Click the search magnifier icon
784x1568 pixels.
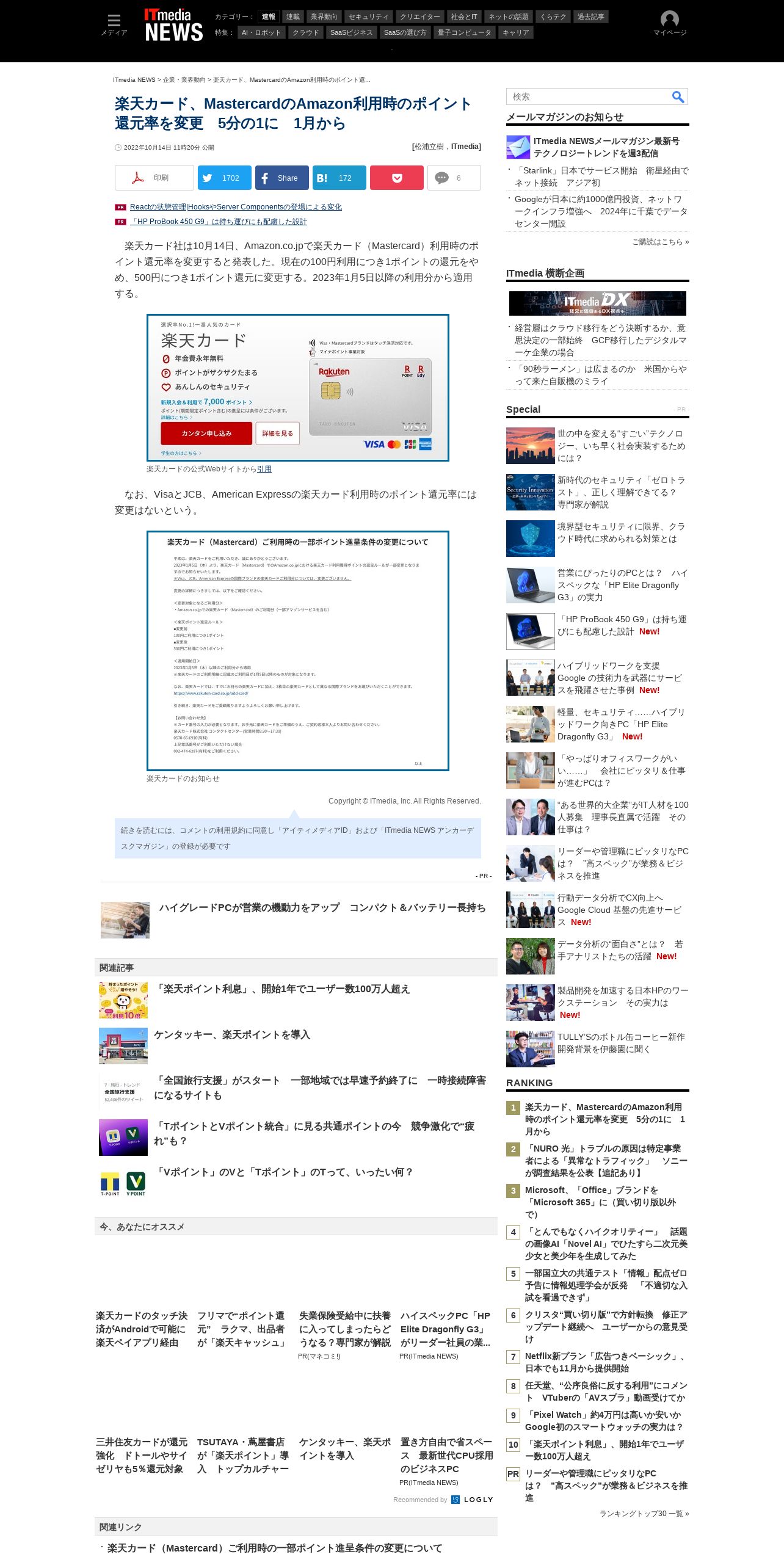[x=678, y=96]
